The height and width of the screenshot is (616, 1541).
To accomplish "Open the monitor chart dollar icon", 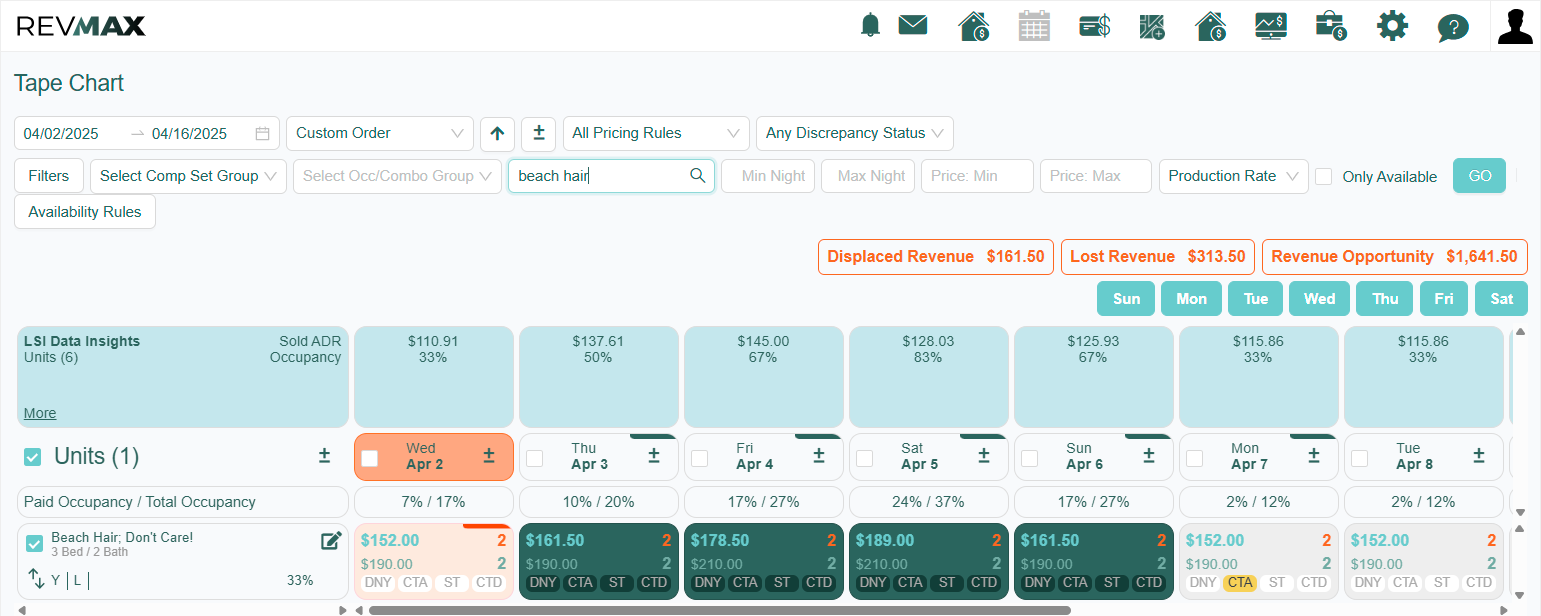I will tap(1271, 26).
